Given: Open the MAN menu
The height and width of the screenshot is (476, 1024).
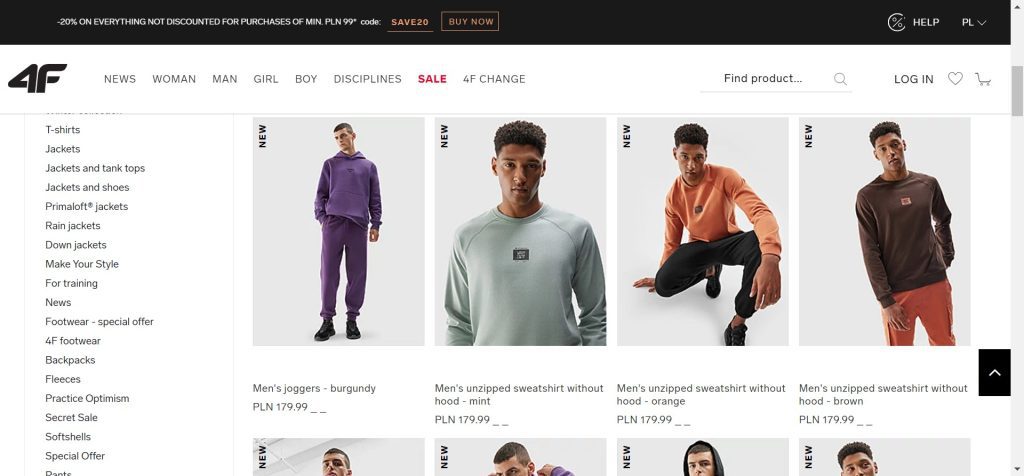Looking at the screenshot, I should tap(225, 79).
